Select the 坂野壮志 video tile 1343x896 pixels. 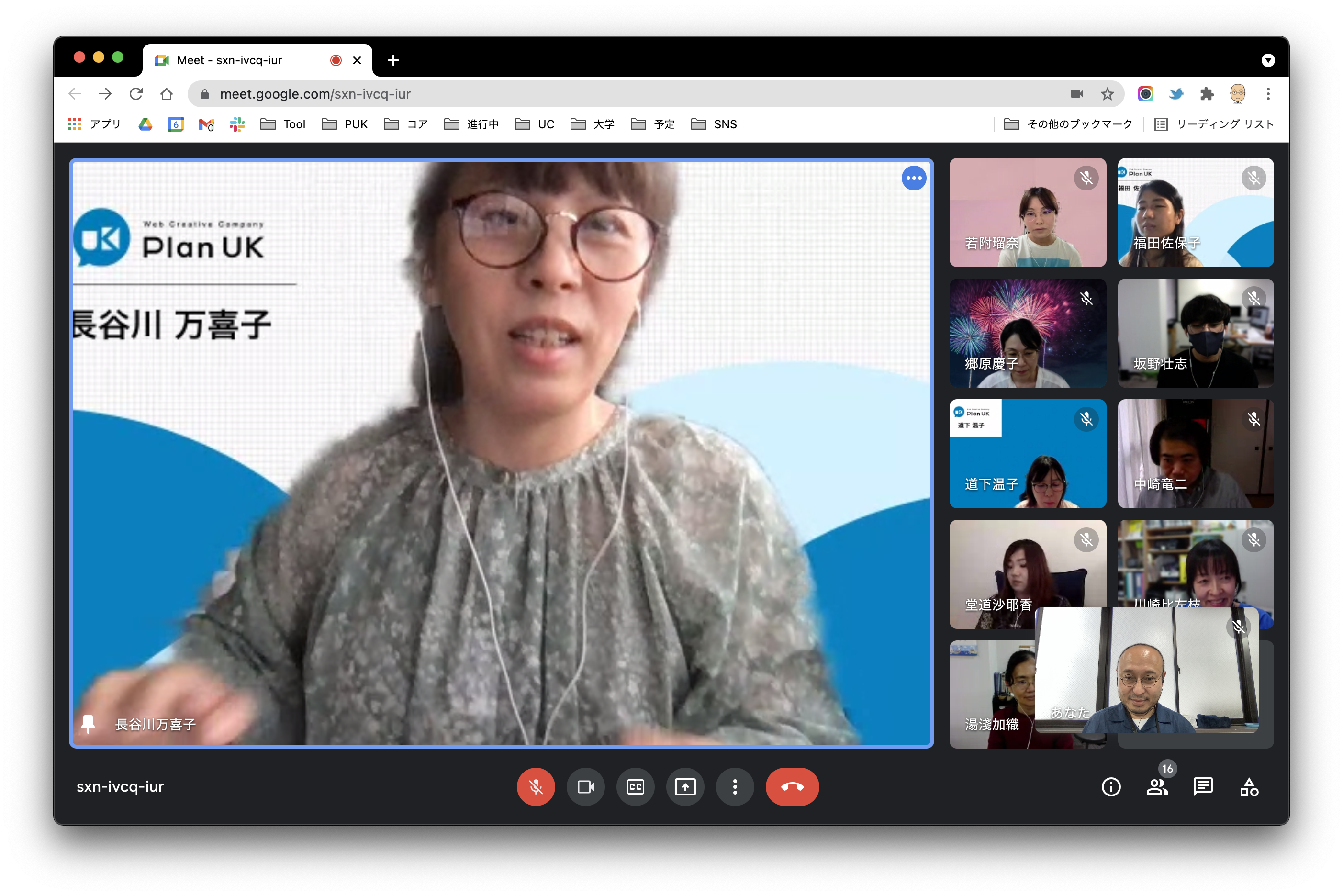1195,333
